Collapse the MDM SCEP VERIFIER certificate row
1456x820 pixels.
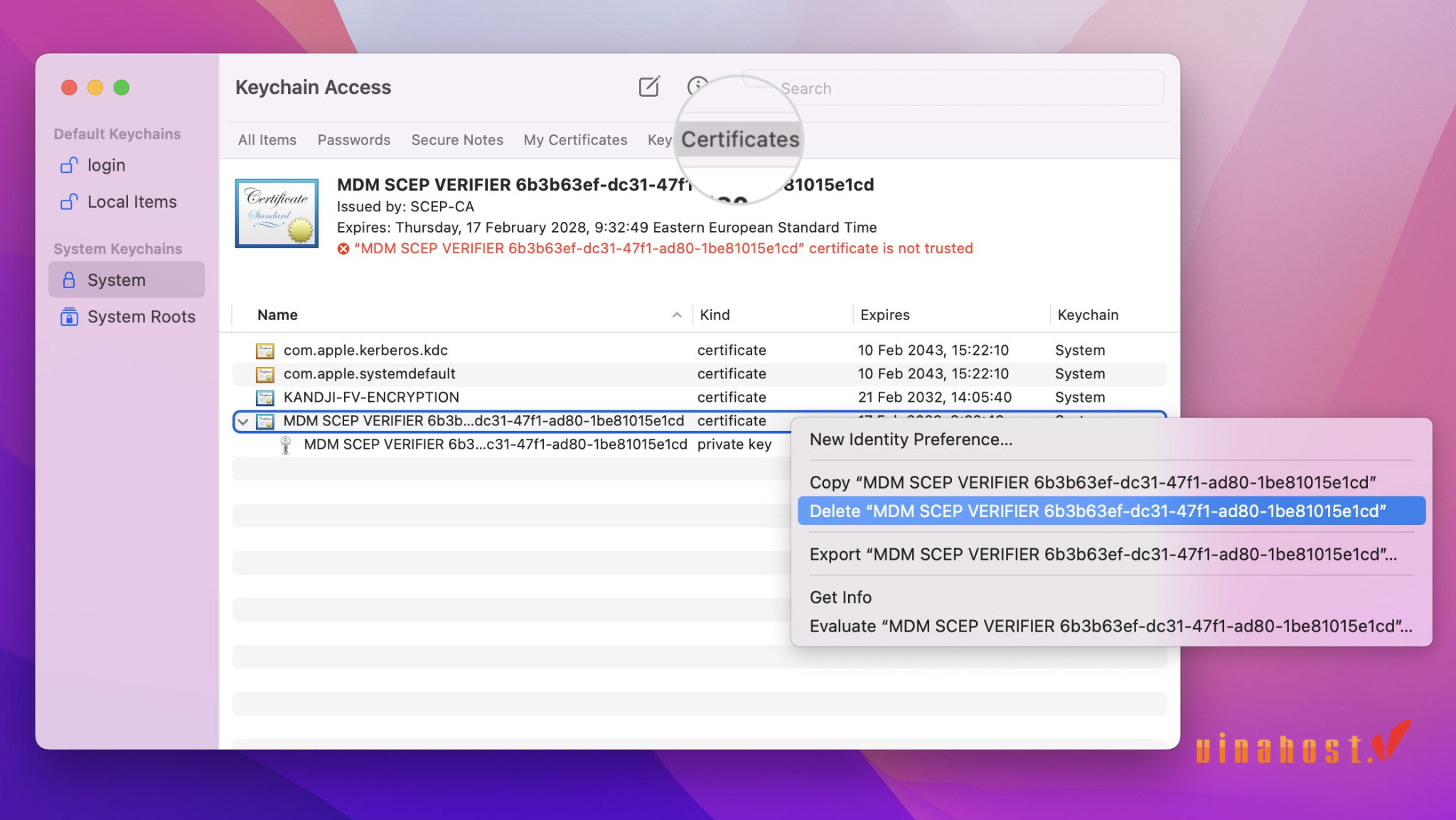pos(243,422)
